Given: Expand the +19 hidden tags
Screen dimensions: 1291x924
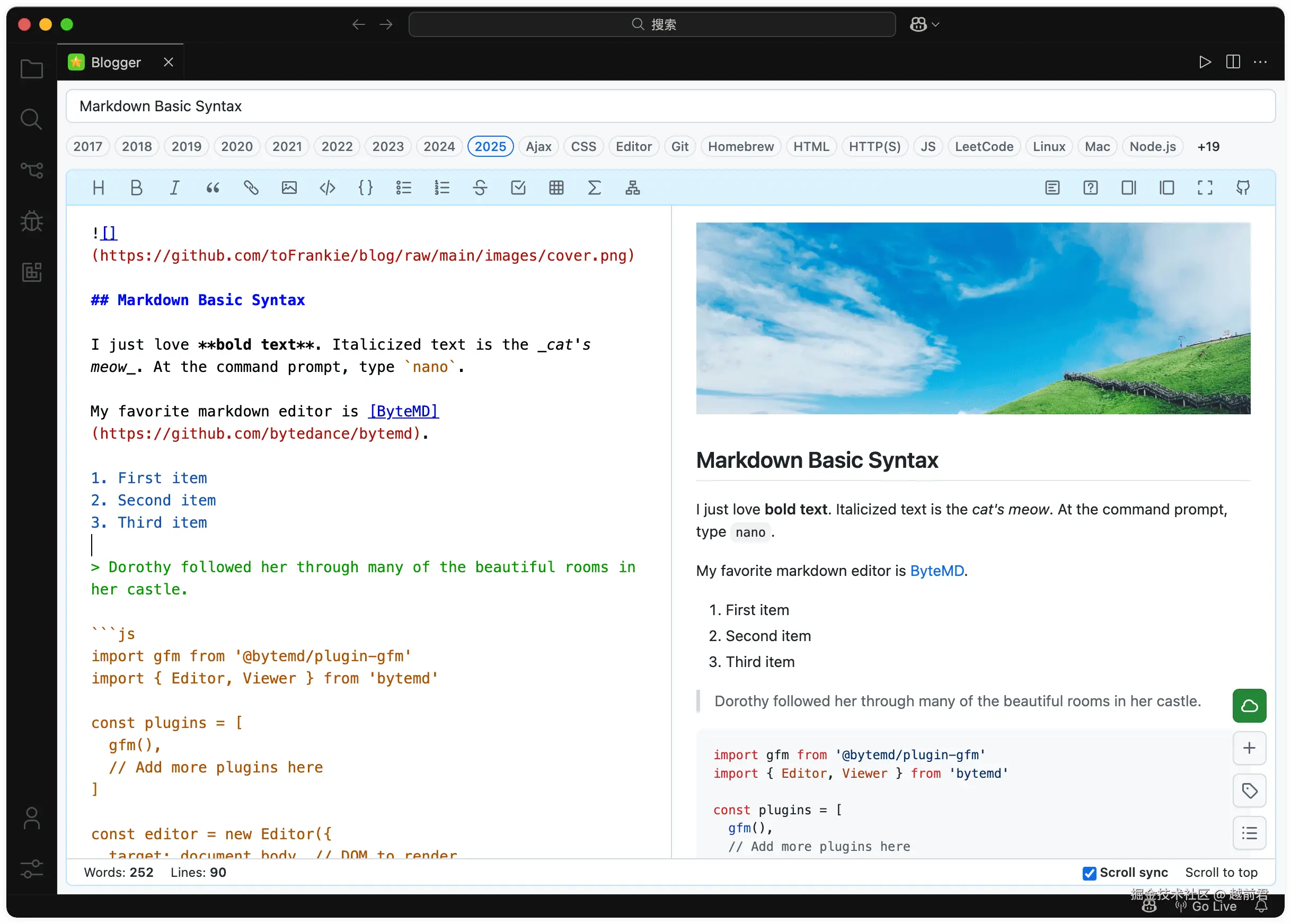Looking at the screenshot, I should click(1208, 147).
